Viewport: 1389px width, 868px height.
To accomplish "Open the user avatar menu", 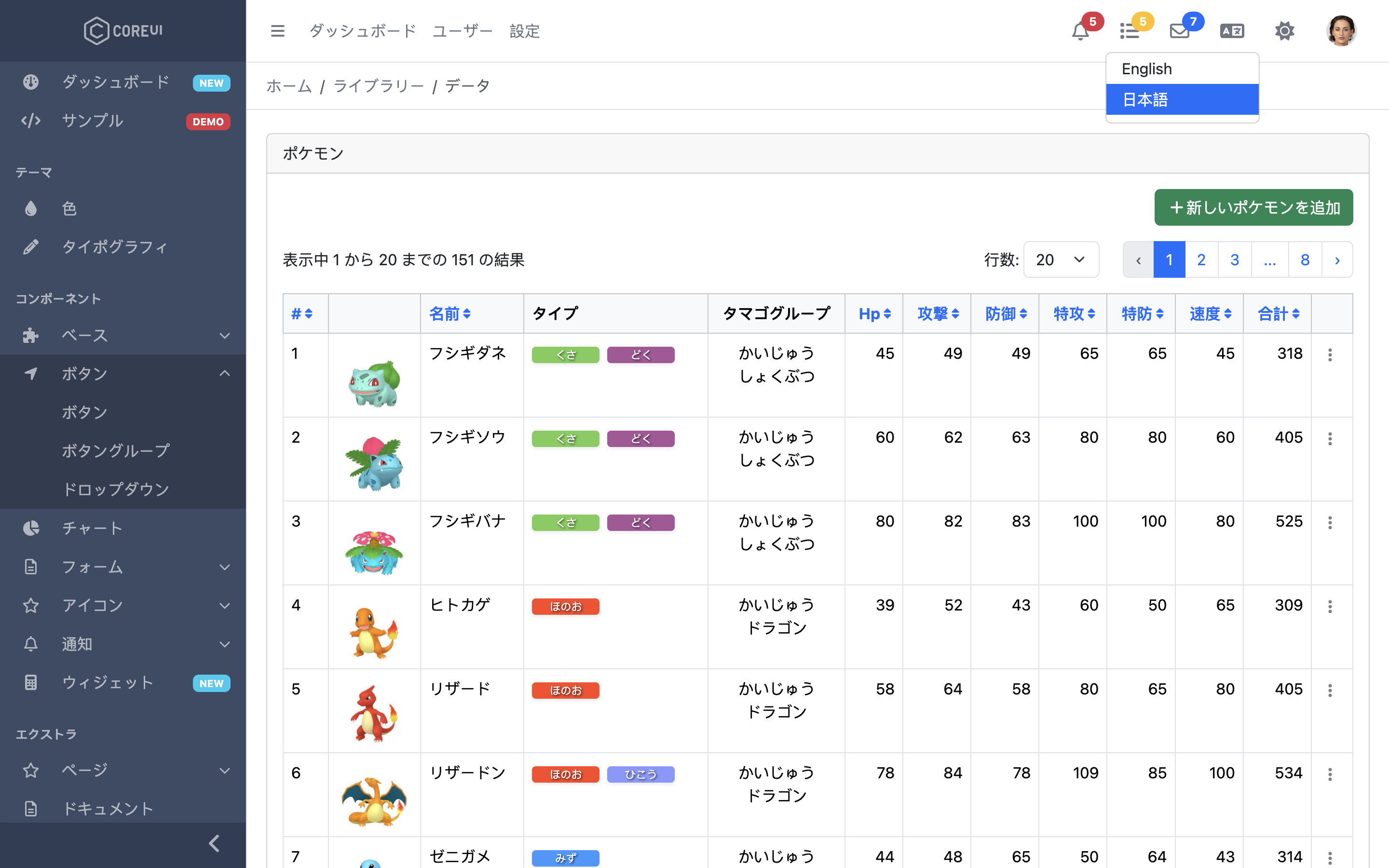I will 1341,31.
